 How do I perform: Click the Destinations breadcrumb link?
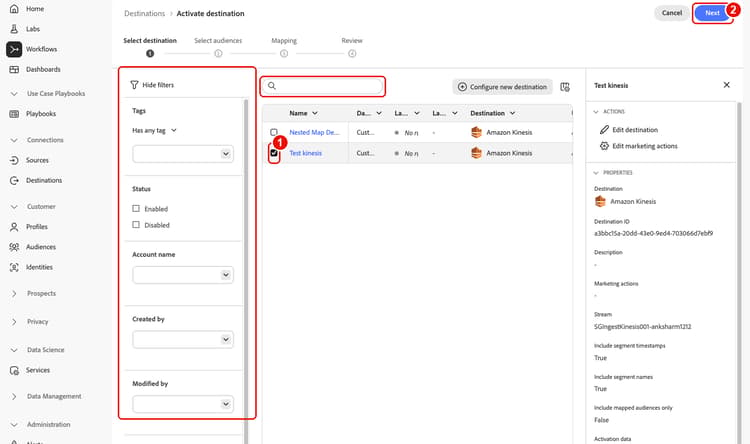click(x=144, y=13)
